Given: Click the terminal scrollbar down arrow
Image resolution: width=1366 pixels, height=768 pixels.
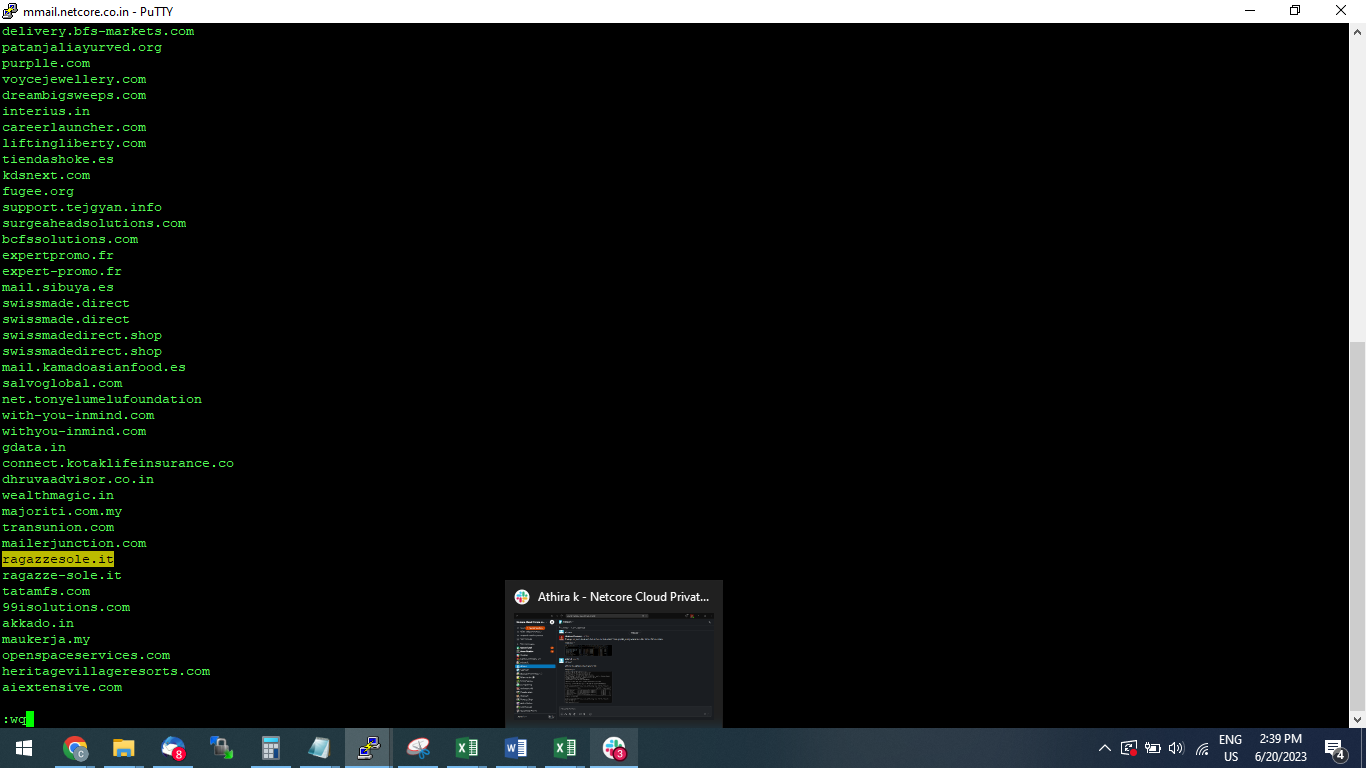Looking at the screenshot, I should 1357,719.
